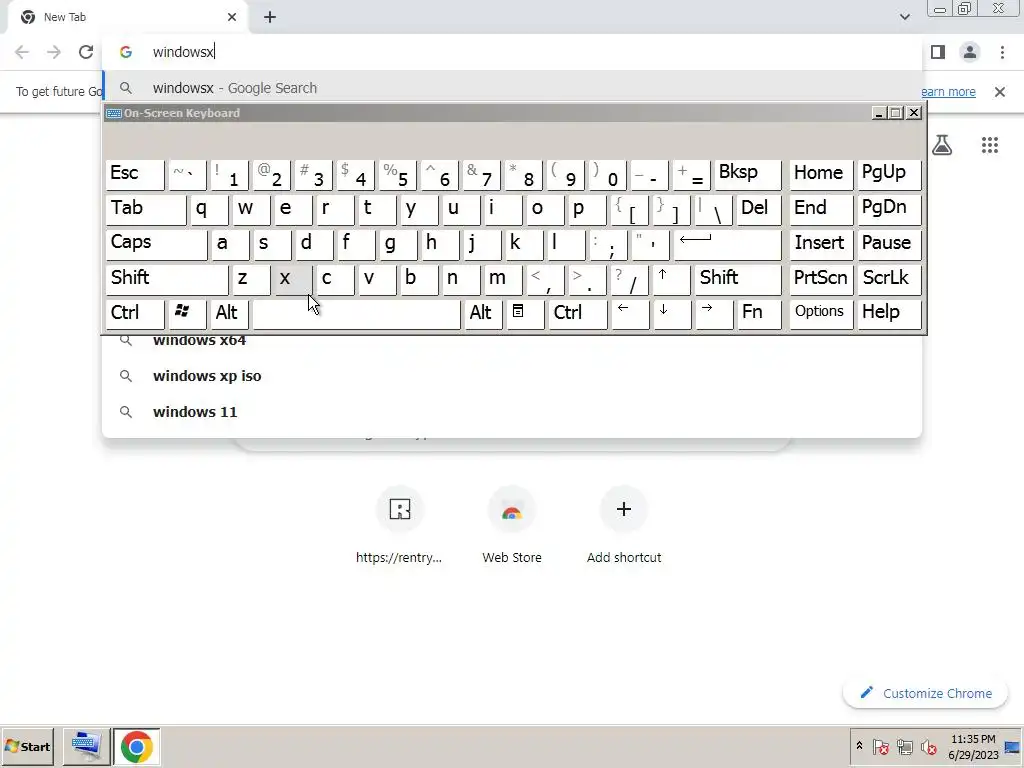Screen dimensions: 1024x768
Task: Click the context menu key on keyboard
Action: [524, 314]
